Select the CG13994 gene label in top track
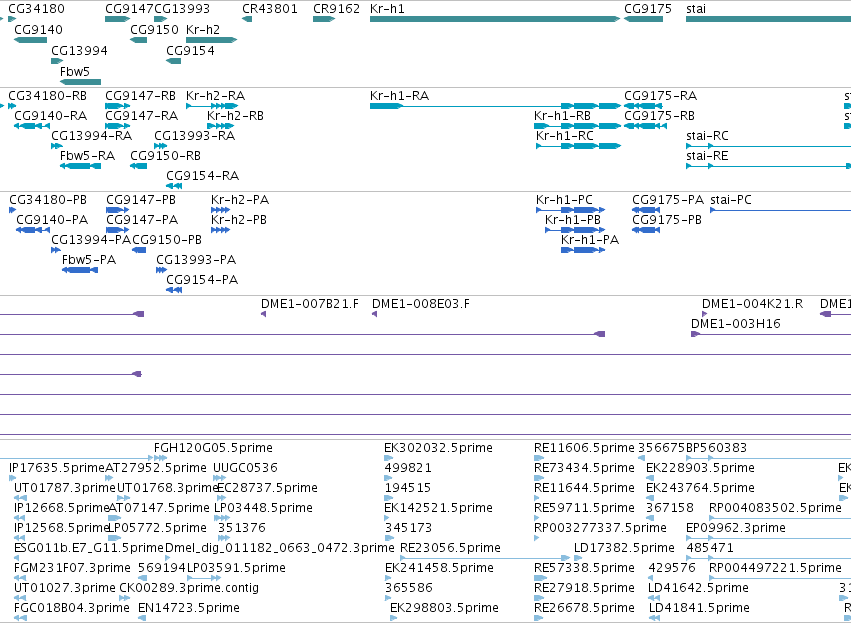Viewport: 851px width, 623px height. (79, 50)
